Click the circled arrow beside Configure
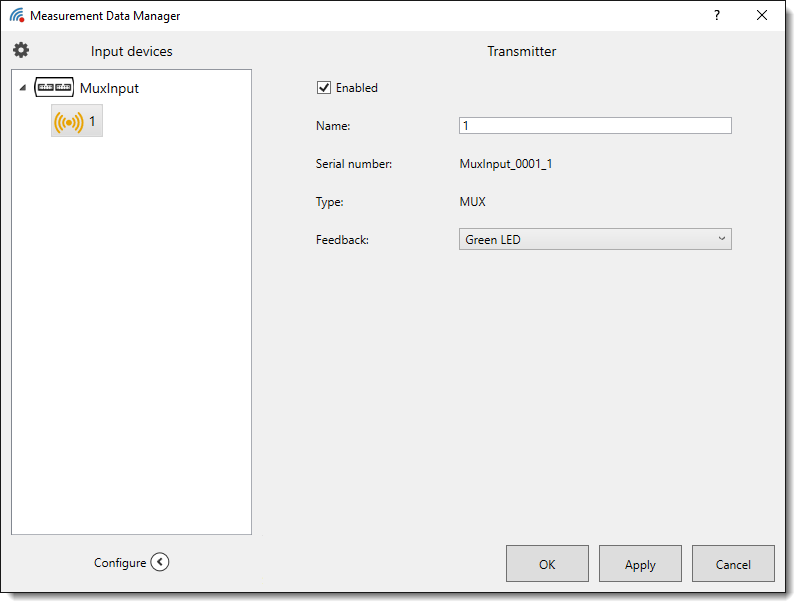This screenshot has width=801, height=608. (x=160, y=562)
